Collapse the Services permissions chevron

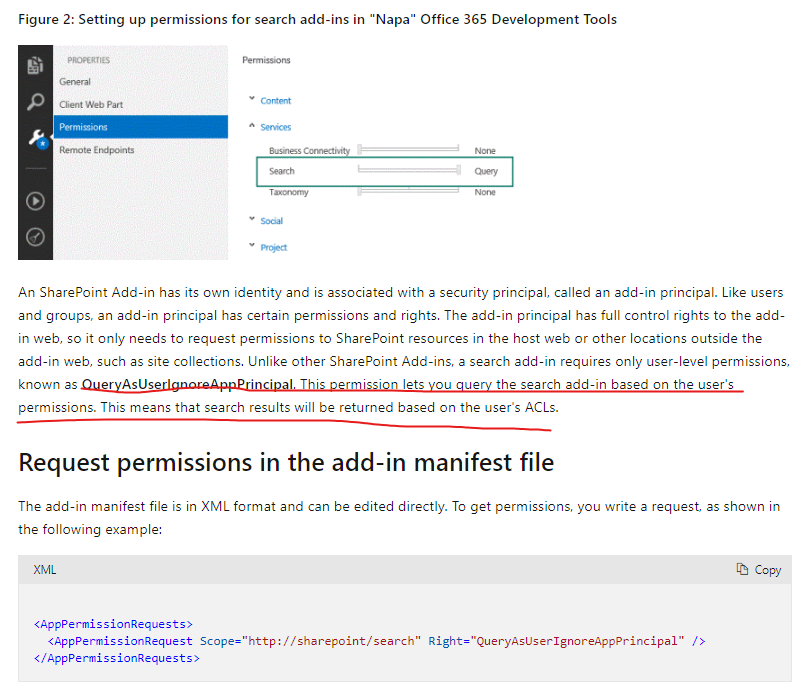[252, 125]
